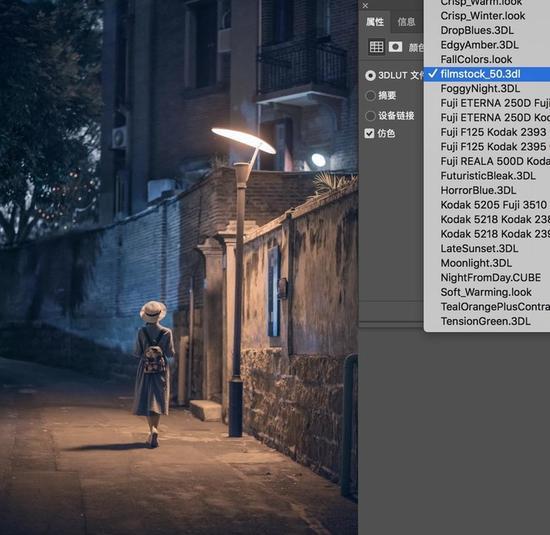
Task: Select Kodak 5218 Kodak 238x entry
Action: (487, 220)
